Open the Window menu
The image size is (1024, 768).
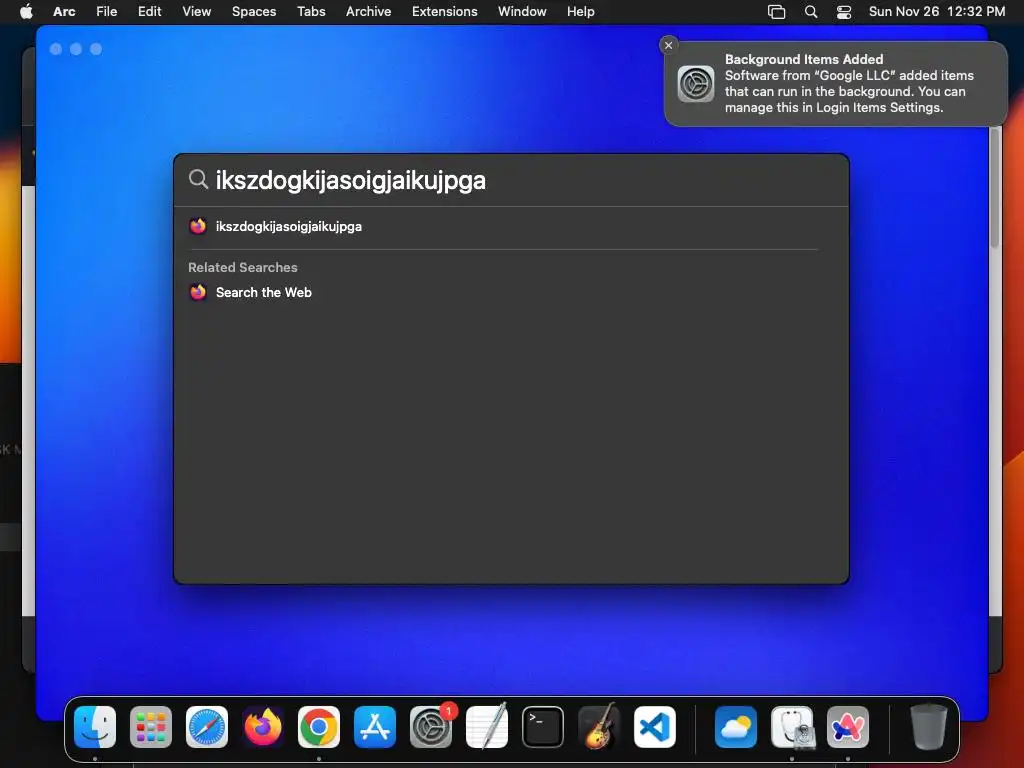(x=522, y=11)
